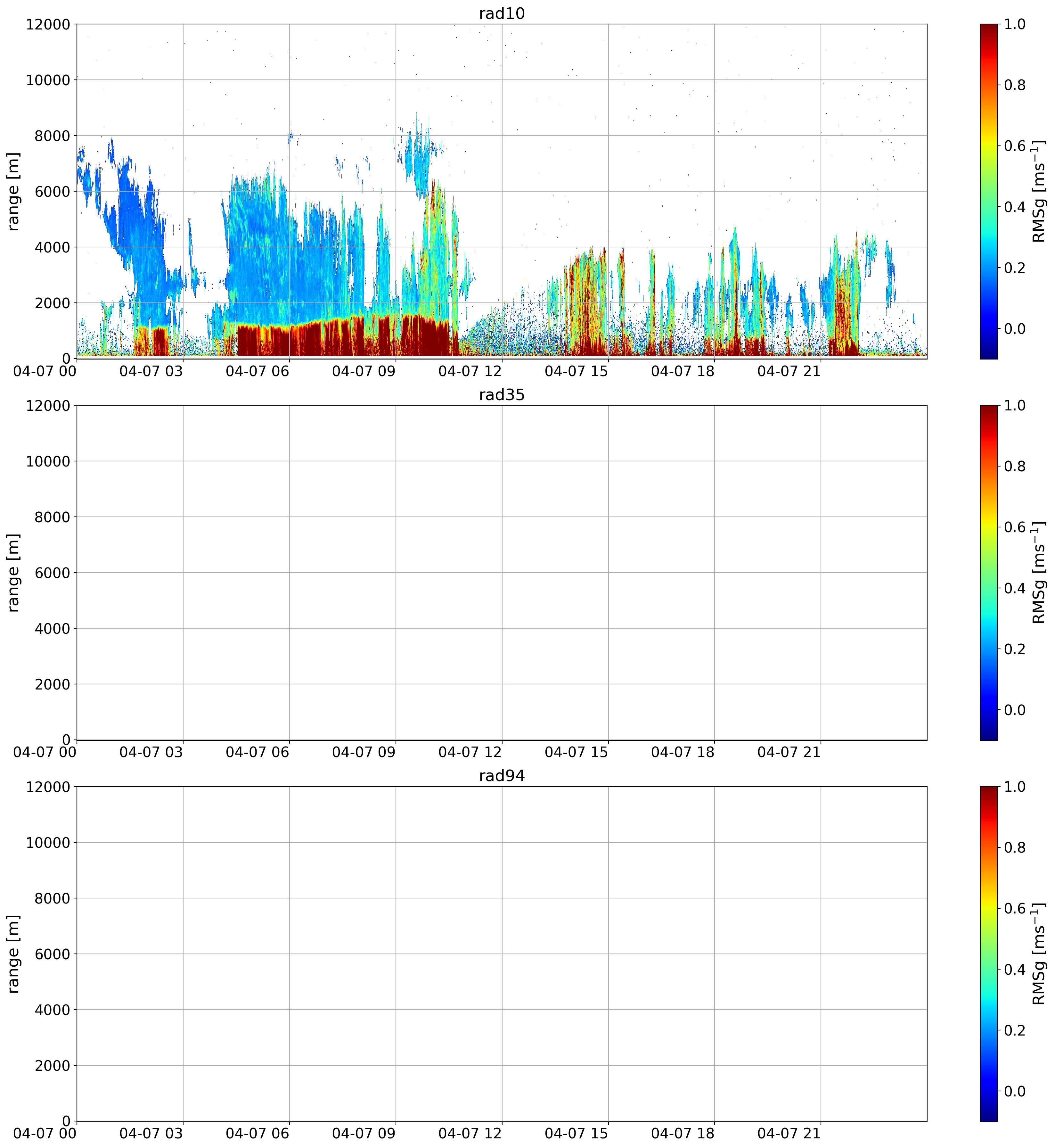Click the 04-07 18 tick label under rad10
This screenshot has height=1148, width=1055.
pyautogui.click(x=683, y=371)
